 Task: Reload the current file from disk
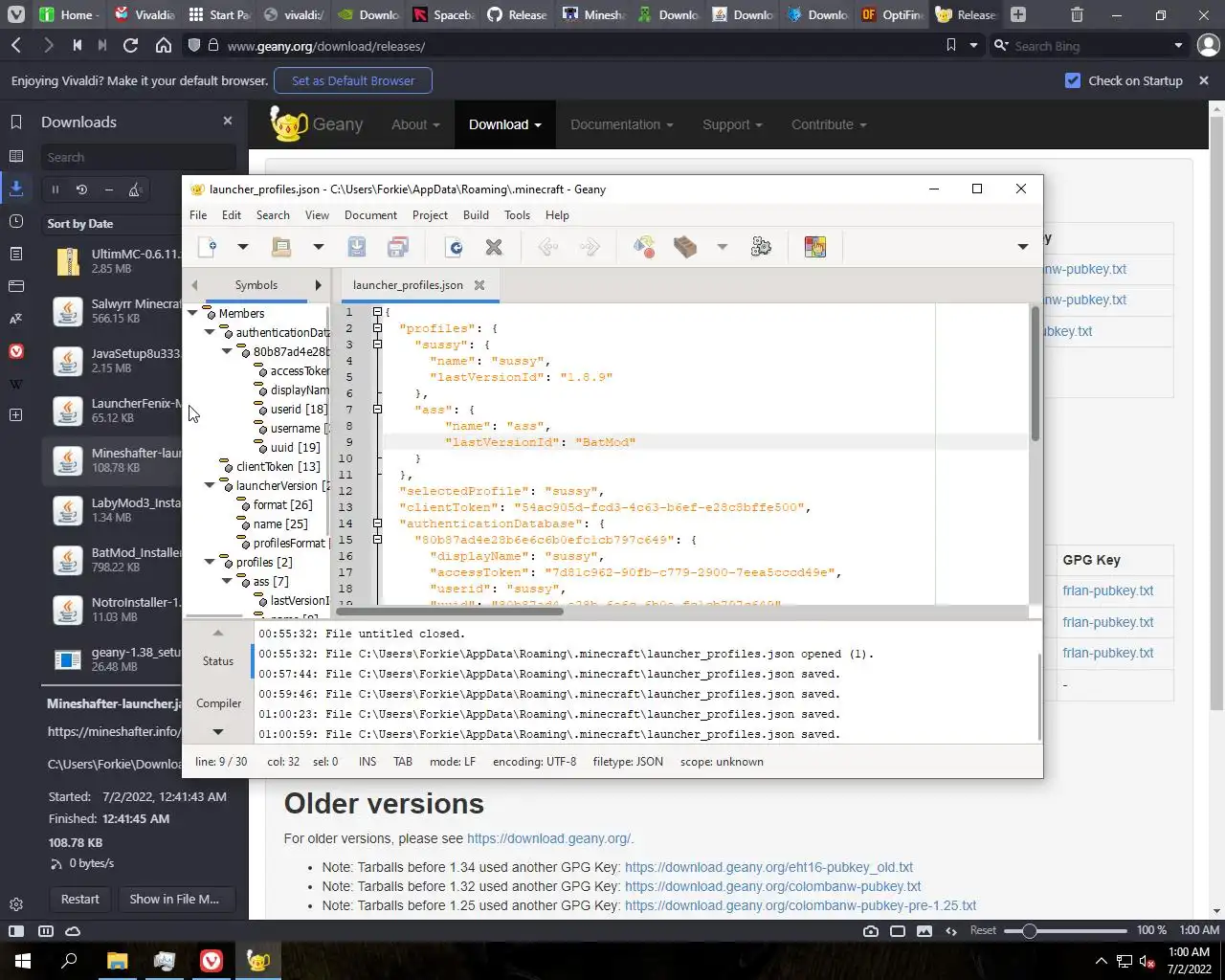pos(455,247)
